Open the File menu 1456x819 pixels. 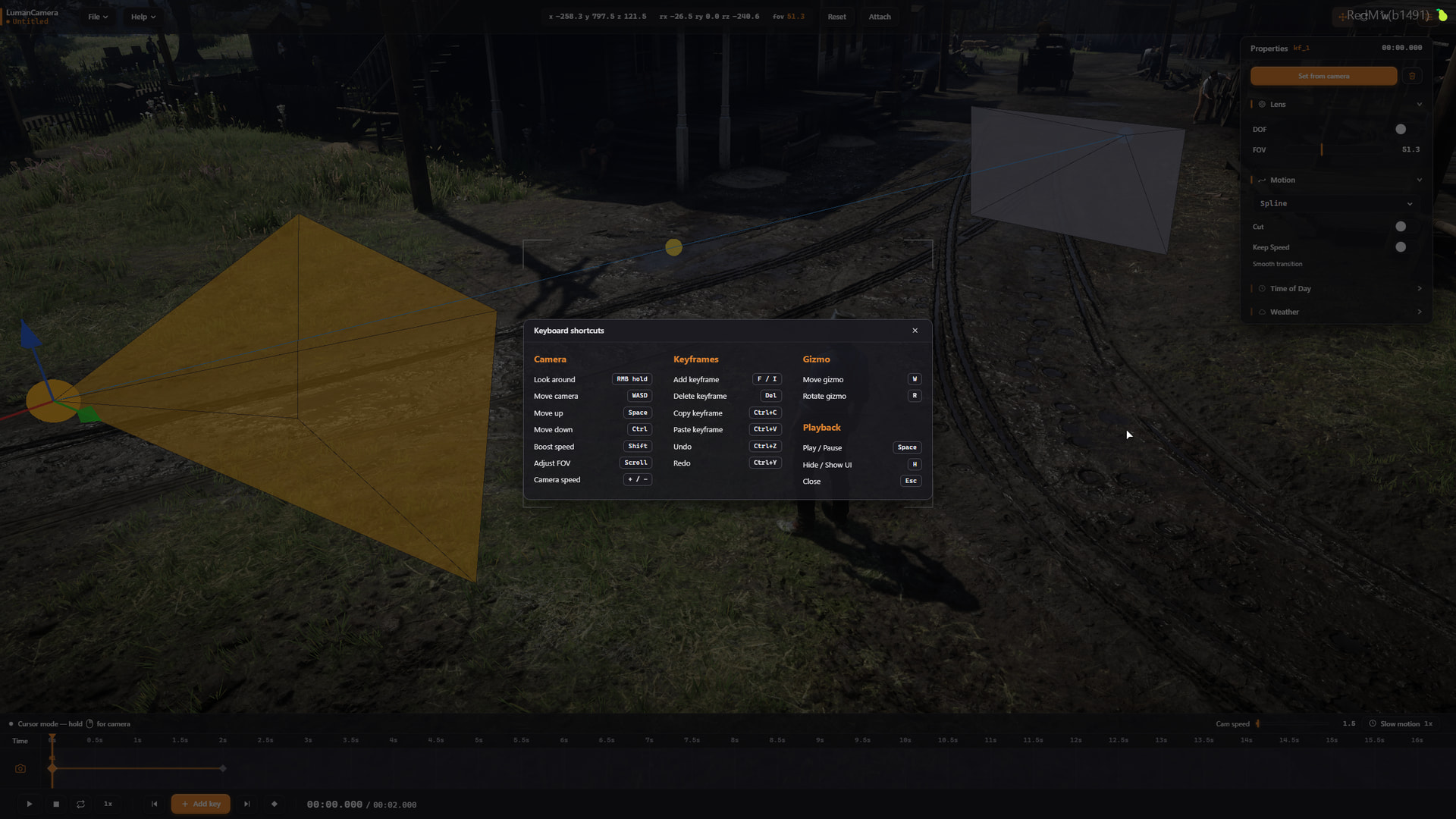(x=98, y=17)
